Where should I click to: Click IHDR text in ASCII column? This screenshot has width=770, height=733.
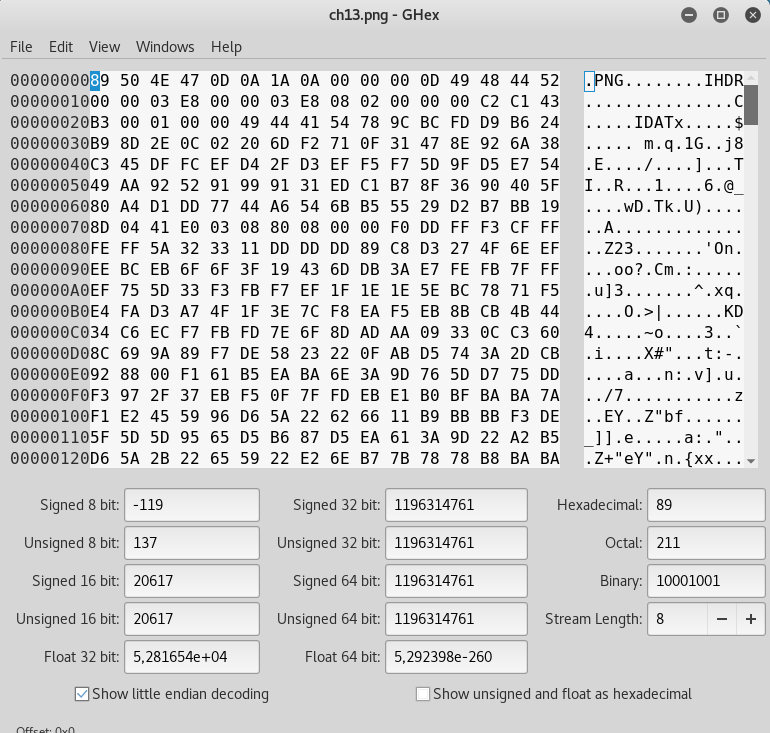coord(723,80)
